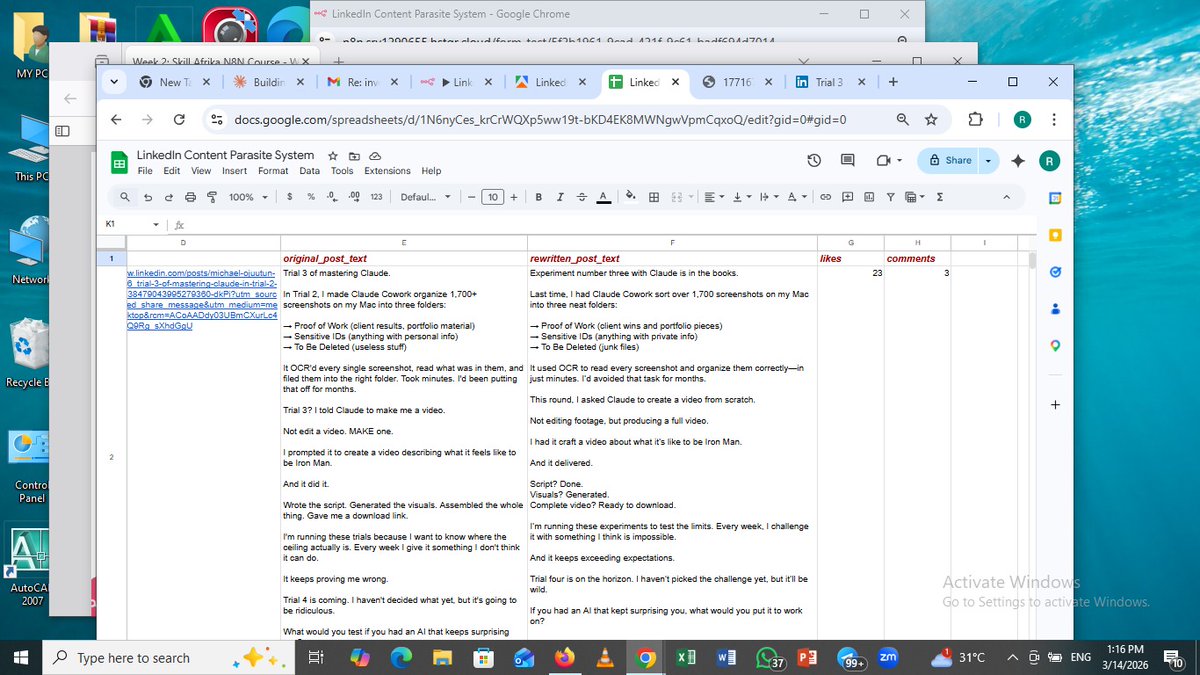Click the Undo arrow in Sheets toolbar
Image resolution: width=1200 pixels, height=675 pixels.
[148, 197]
